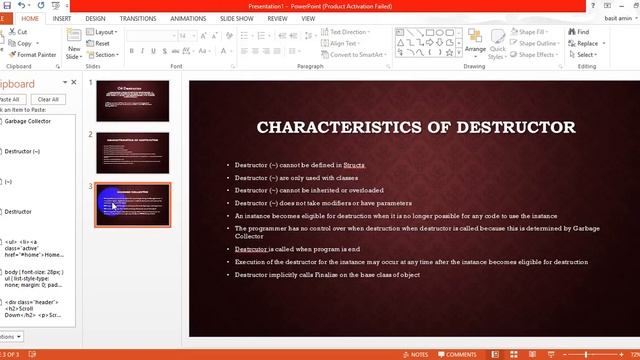Select the star shape in gallery
The image size is (640, 360).
449,52
